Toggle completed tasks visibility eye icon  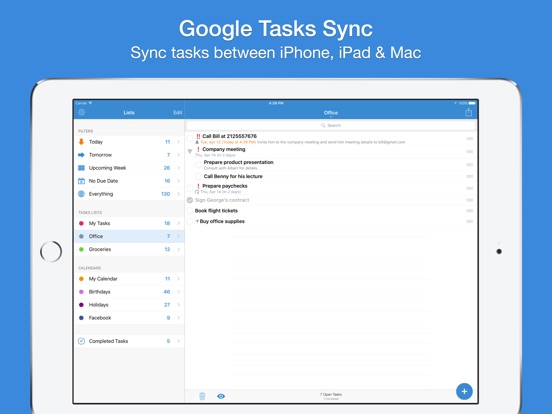tap(221, 396)
